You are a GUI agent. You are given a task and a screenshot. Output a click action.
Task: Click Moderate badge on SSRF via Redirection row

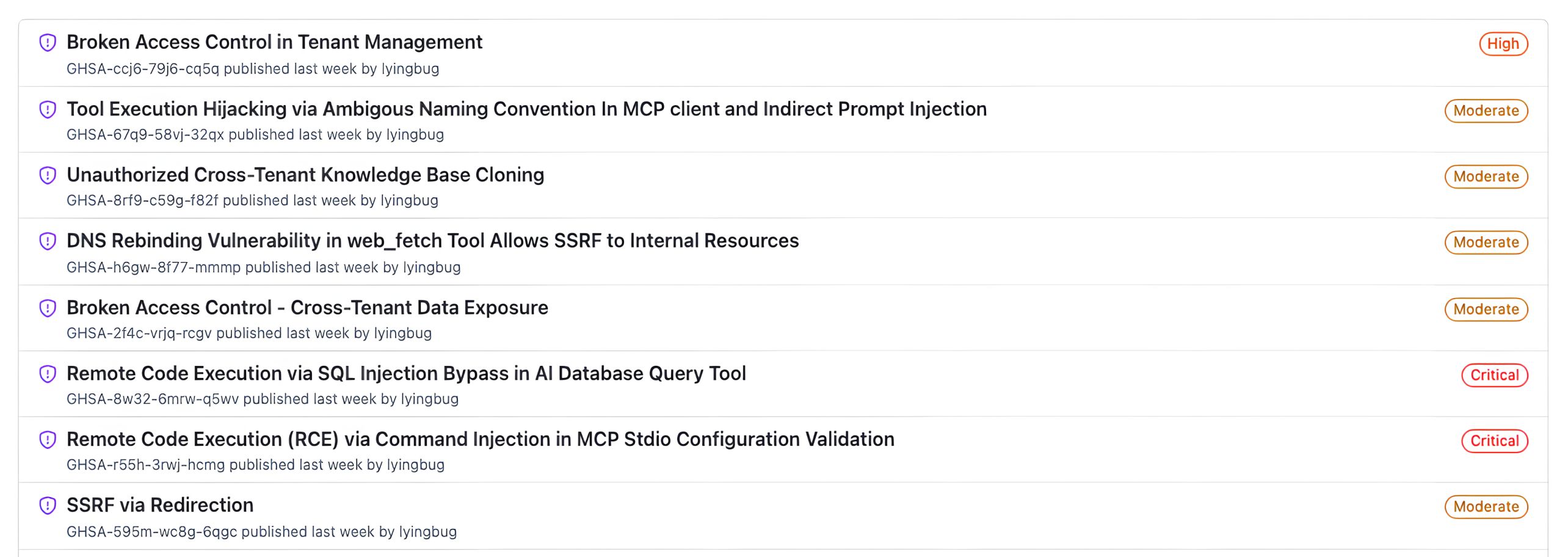tap(1486, 507)
